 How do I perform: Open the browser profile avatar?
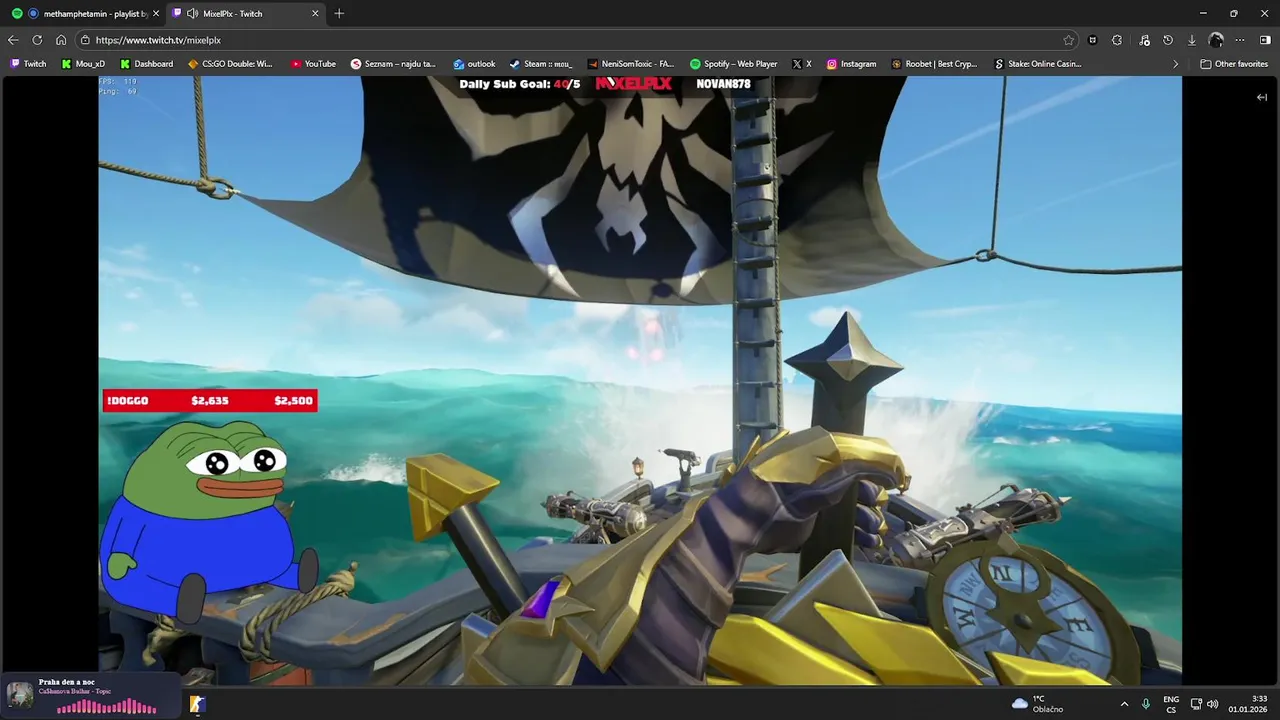click(x=1216, y=40)
